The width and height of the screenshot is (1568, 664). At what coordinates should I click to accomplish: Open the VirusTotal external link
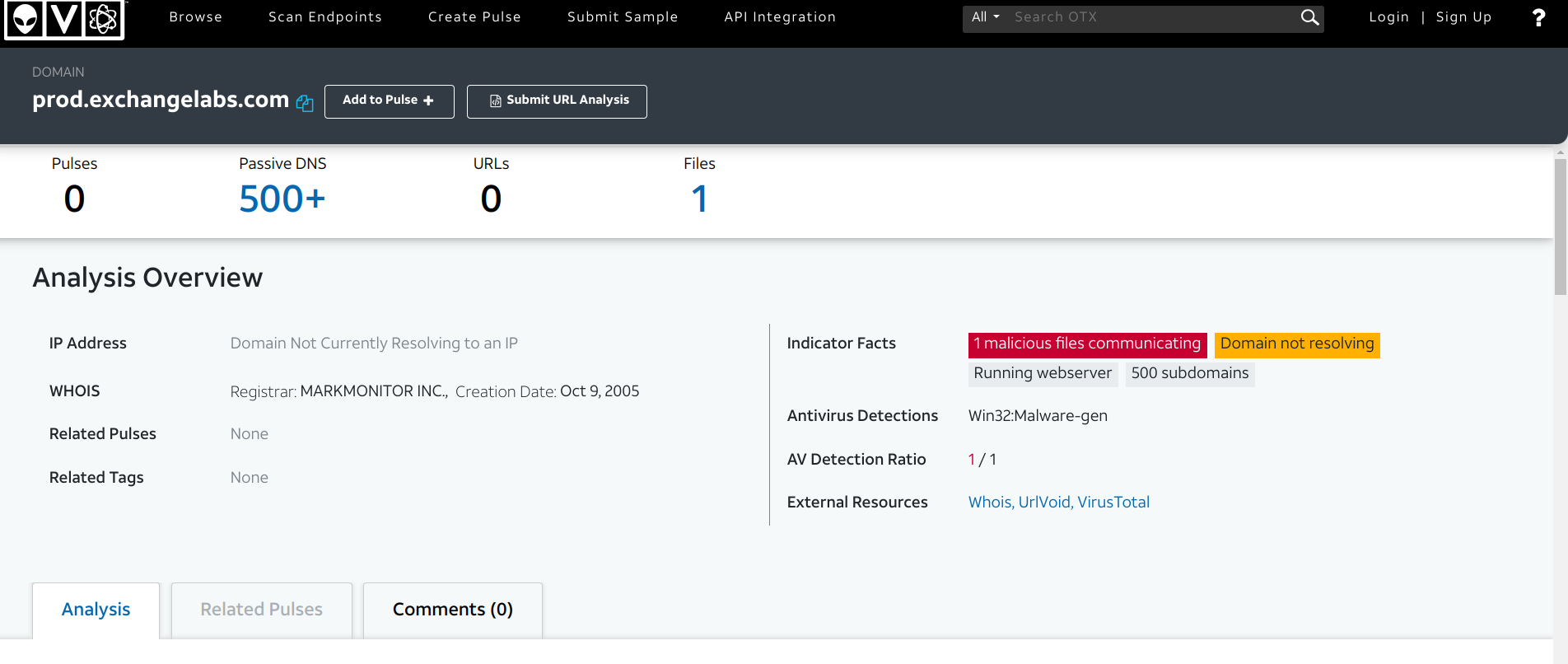tap(1113, 503)
